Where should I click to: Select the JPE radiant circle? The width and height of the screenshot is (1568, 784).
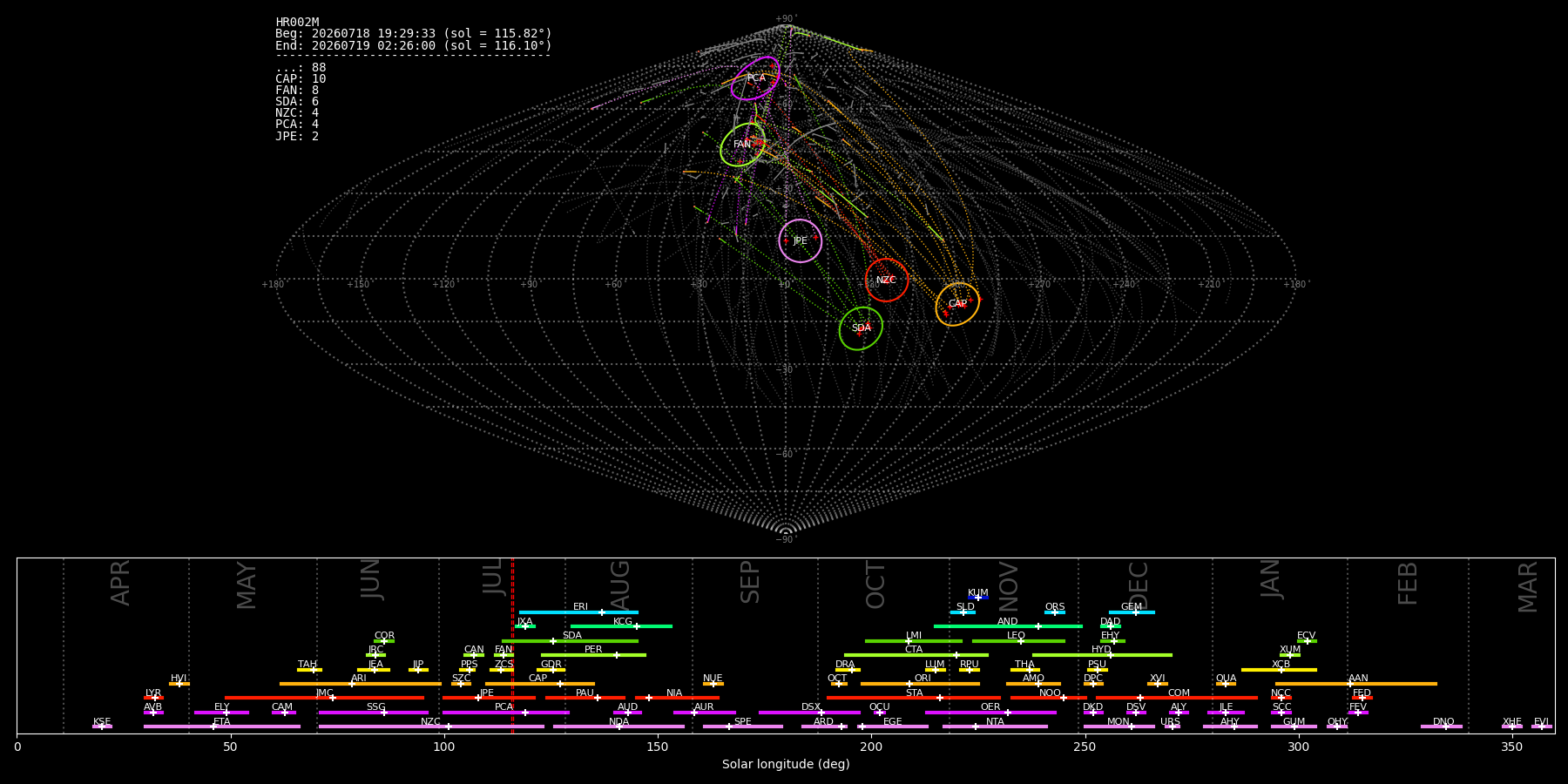(800, 241)
